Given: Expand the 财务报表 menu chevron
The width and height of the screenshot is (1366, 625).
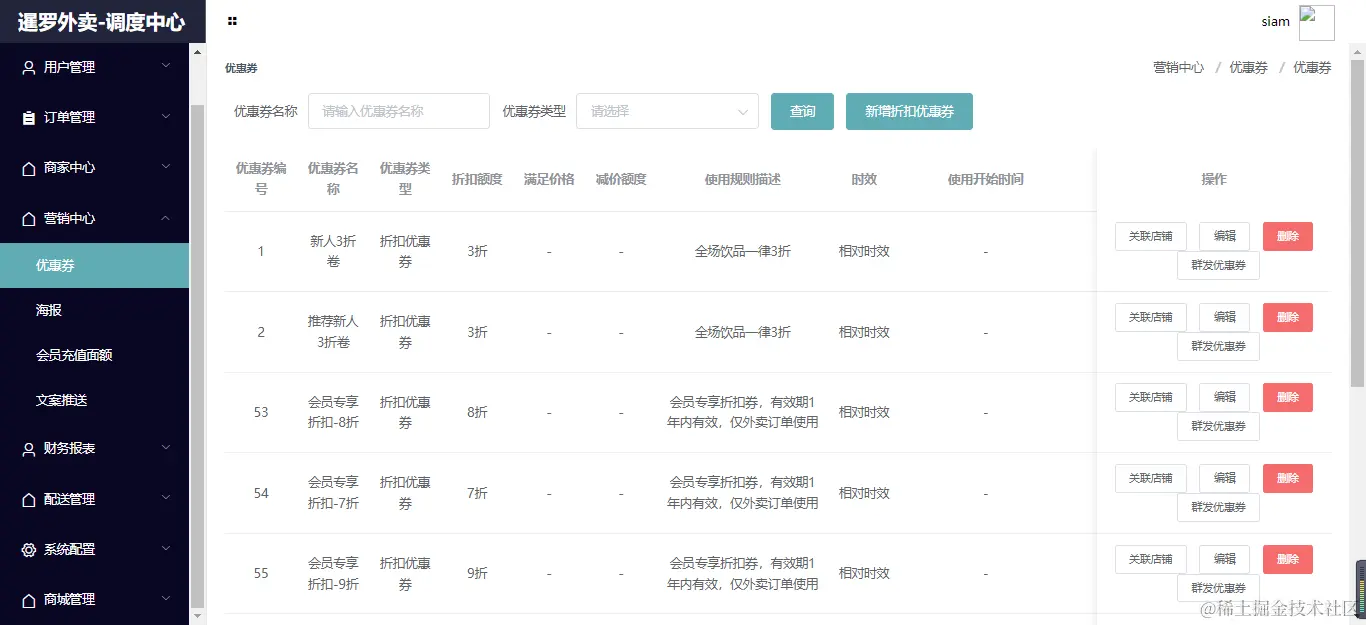Looking at the screenshot, I should pyautogui.click(x=166, y=448).
